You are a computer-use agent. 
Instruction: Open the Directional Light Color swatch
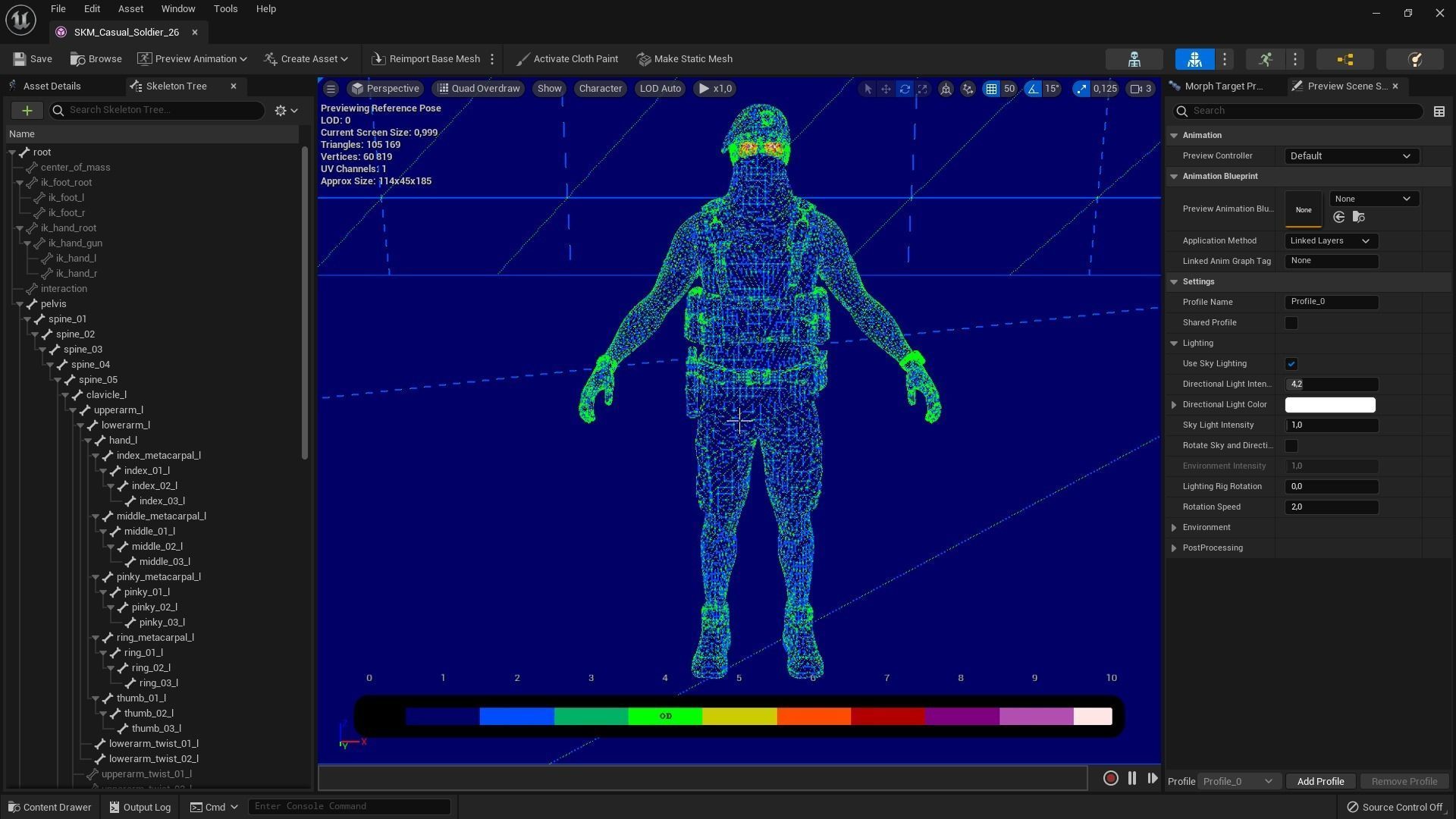tap(1329, 405)
